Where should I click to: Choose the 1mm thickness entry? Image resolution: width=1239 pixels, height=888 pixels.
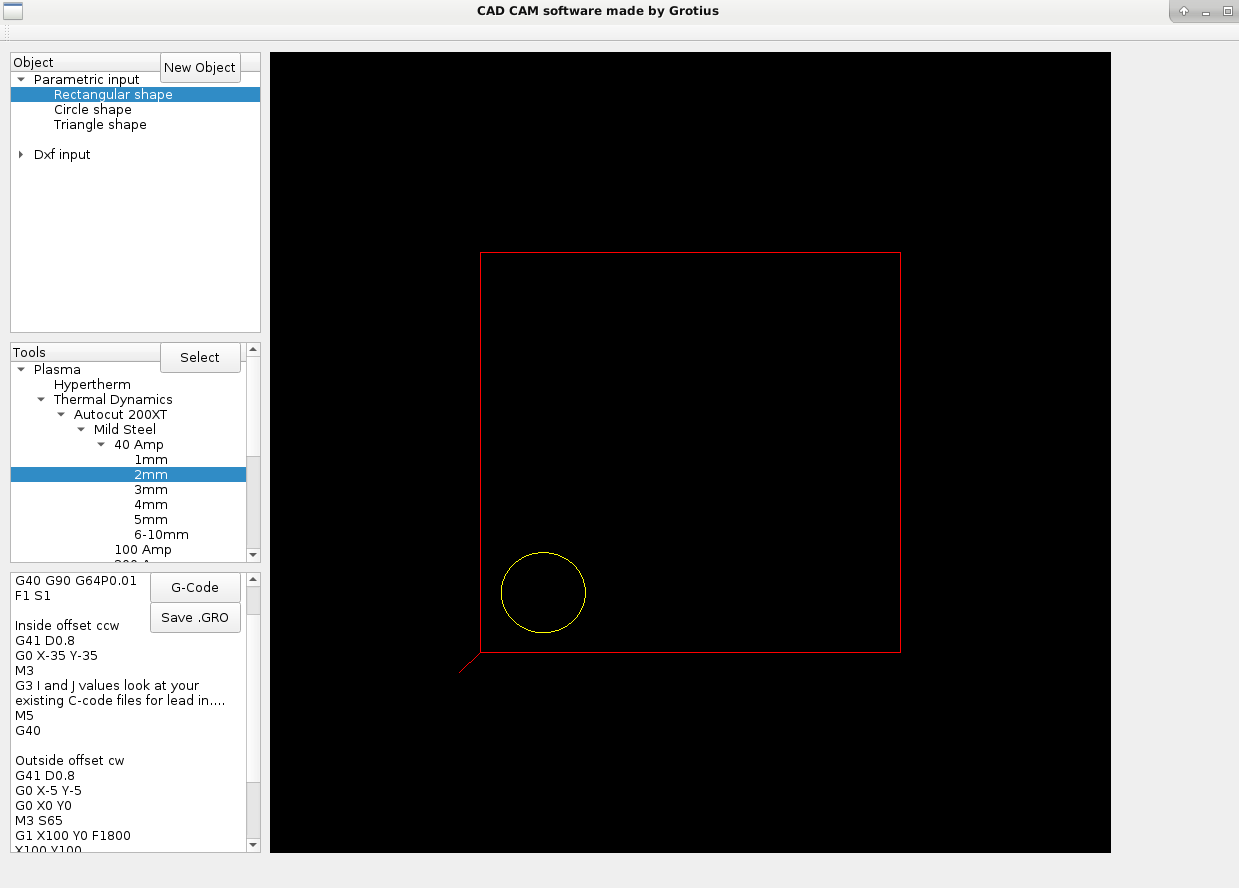click(151, 459)
